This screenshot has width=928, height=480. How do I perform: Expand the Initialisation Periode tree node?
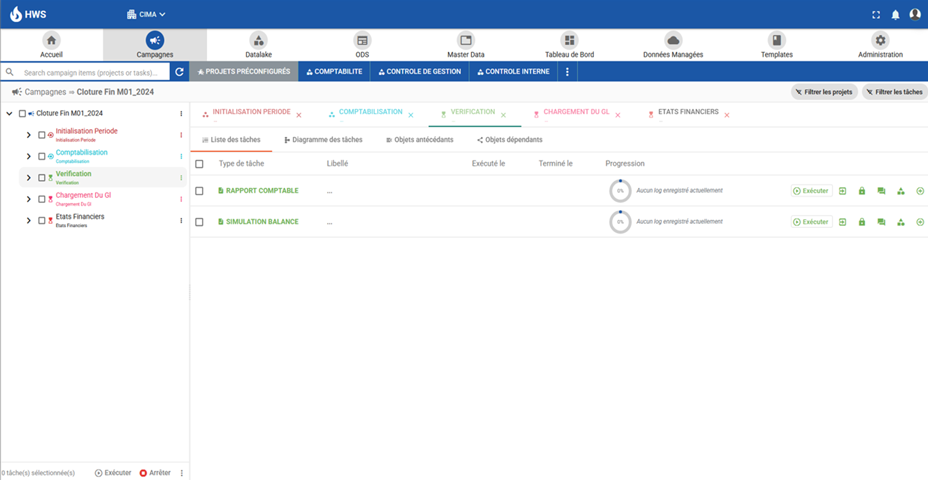pos(28,135)
